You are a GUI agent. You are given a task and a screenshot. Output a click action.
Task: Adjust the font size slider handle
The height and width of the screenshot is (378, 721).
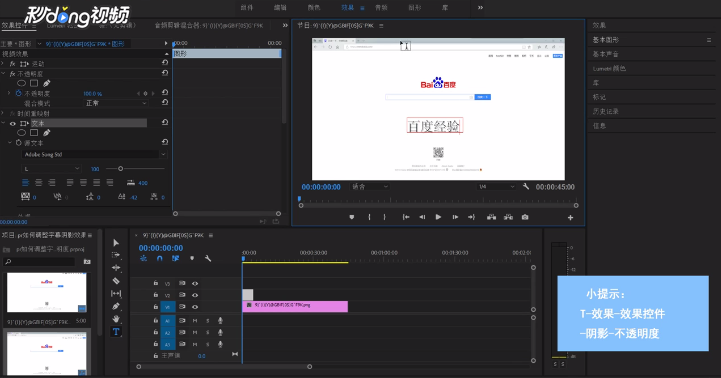coord(120,169)
